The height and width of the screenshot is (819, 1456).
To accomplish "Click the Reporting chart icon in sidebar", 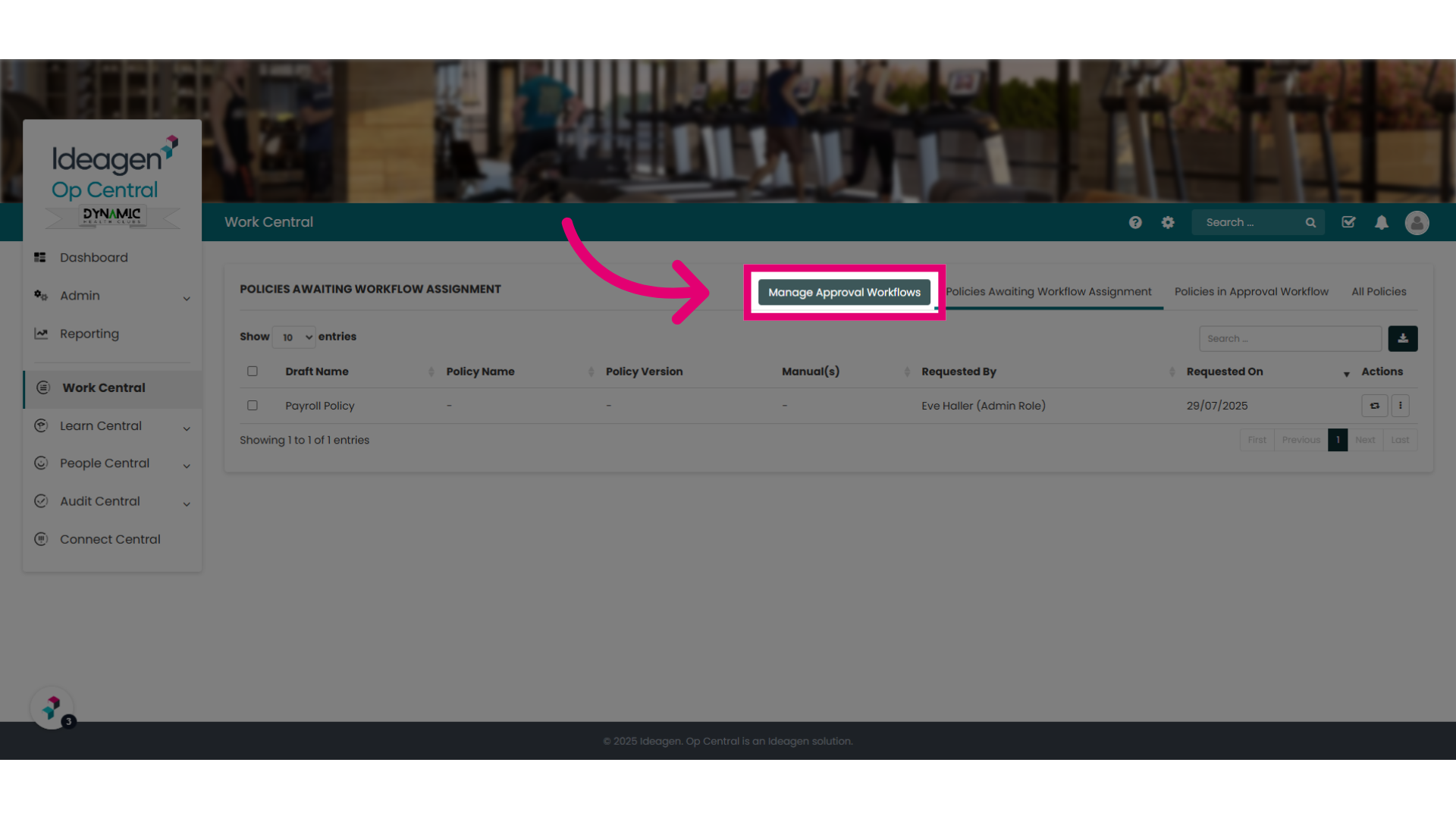I will [x=41, y=334].
